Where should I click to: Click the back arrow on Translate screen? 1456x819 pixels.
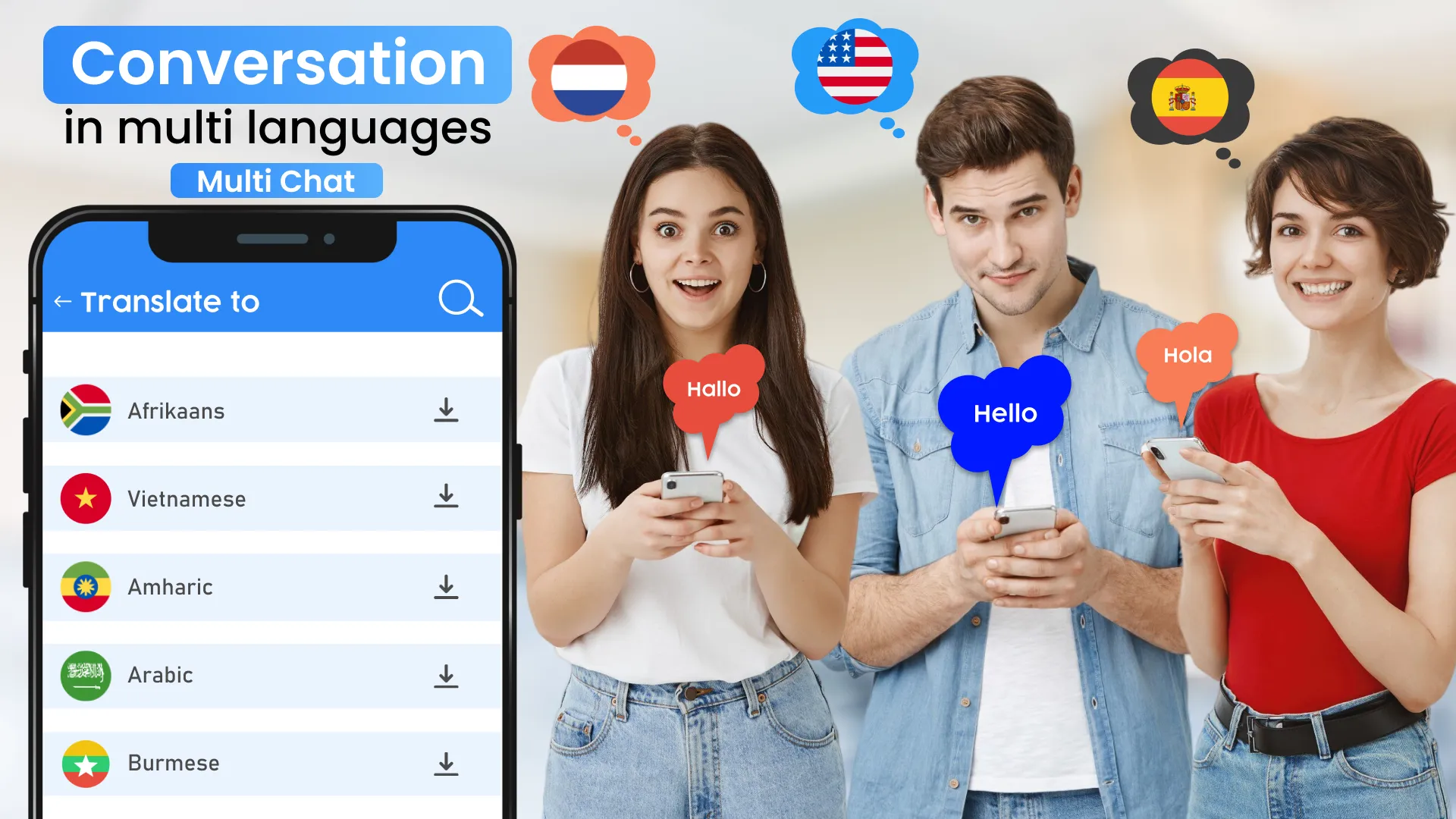coord(64,302)
